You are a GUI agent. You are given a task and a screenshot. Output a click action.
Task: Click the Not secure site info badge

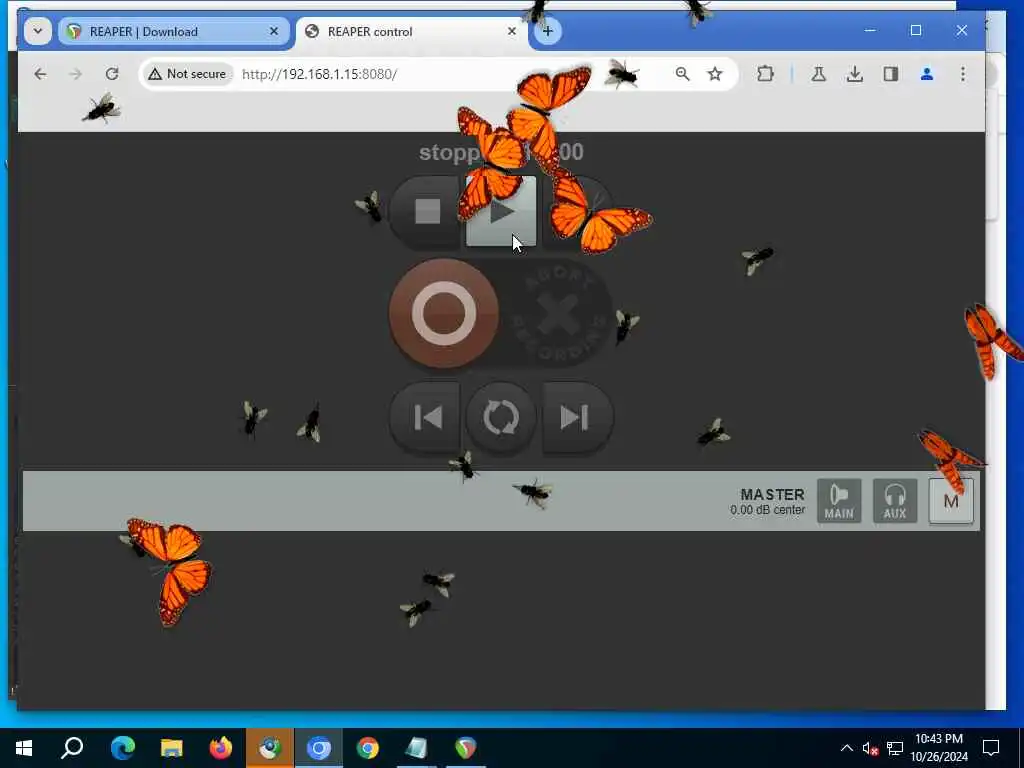[187, 74]
